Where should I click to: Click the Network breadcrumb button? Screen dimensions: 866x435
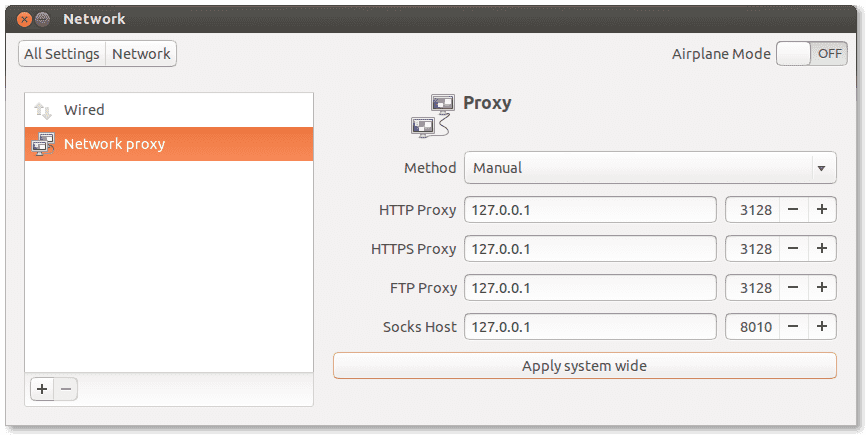pos(141,54)
